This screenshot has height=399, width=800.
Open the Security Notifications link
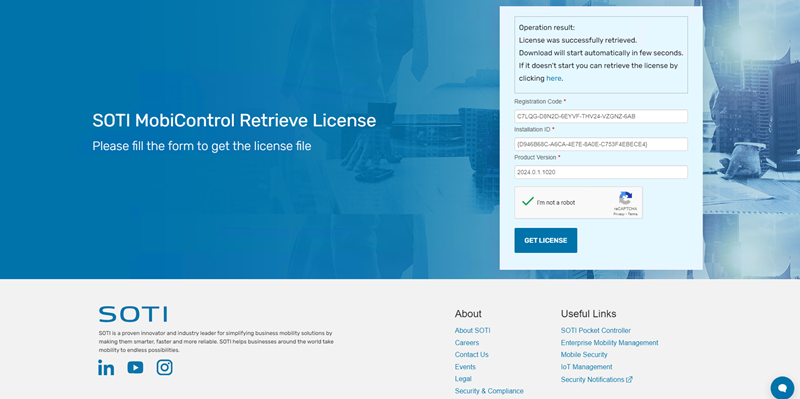[592, 380]
